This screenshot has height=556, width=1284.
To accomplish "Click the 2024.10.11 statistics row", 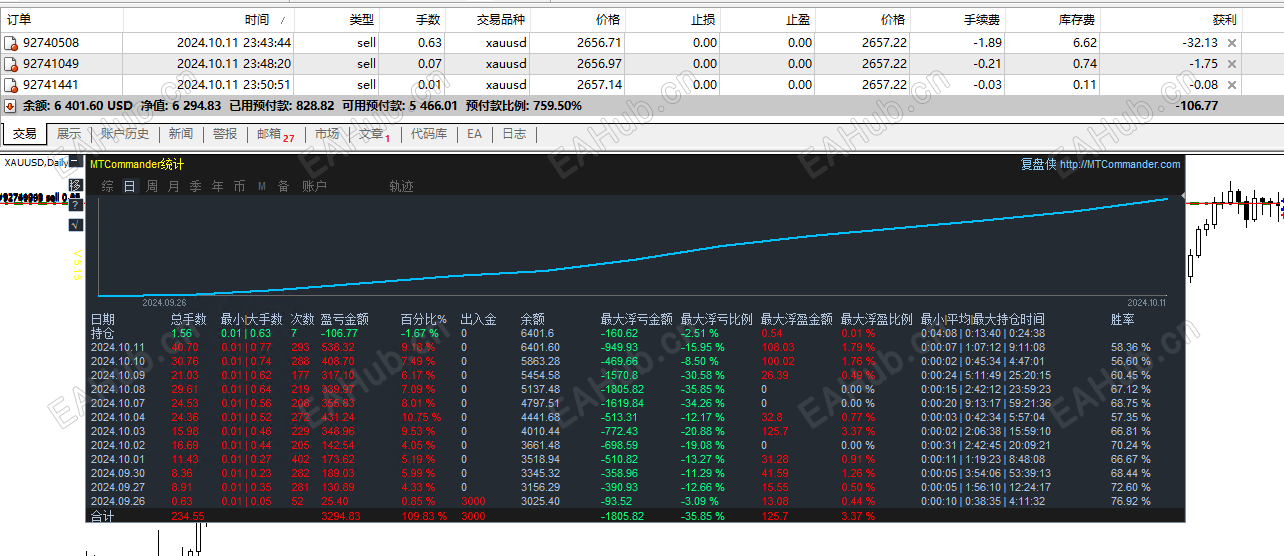I will click(635, 347).
